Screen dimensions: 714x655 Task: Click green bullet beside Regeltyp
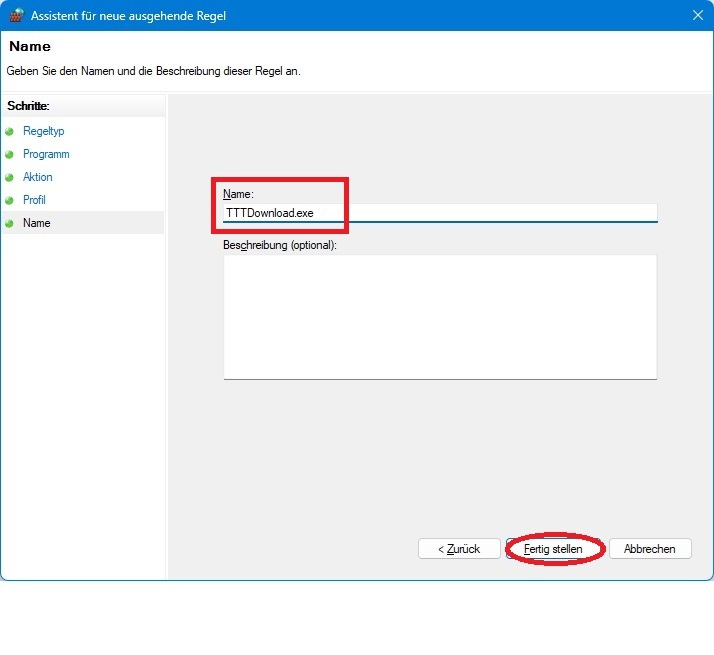pos(10,132)
